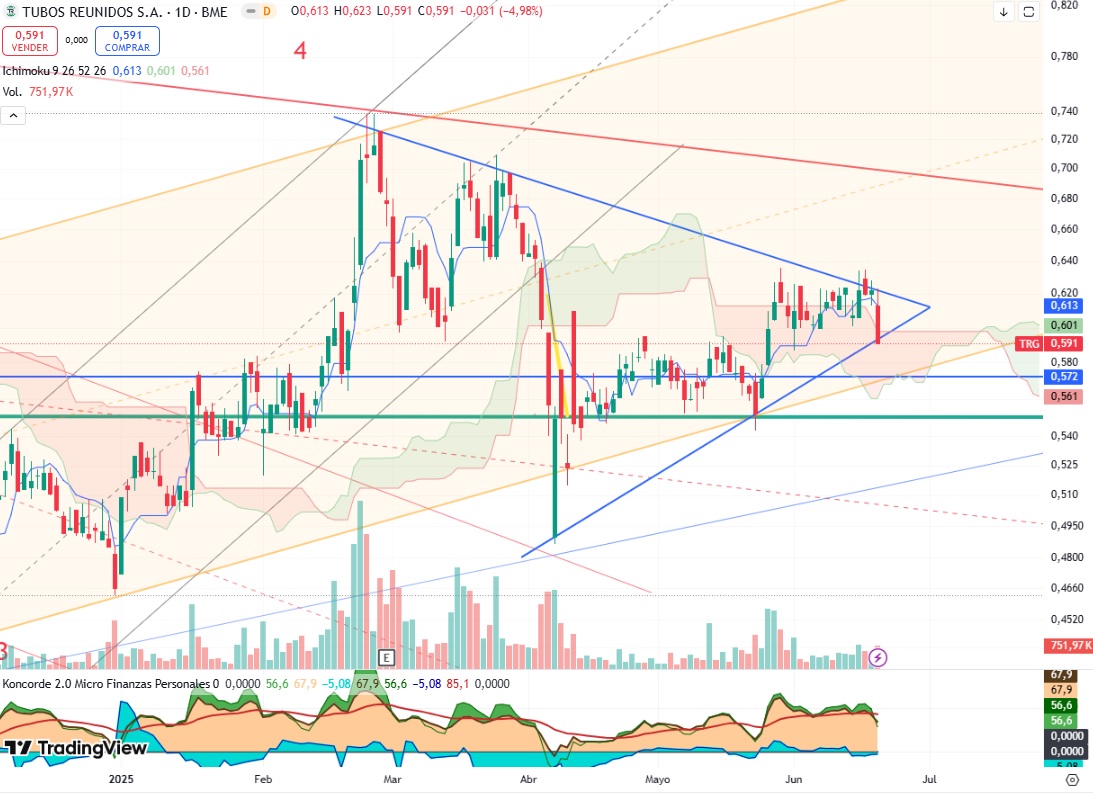Viewport: 1093px width, 793px height.
Task: Click the red 0,561 price axis label
Action: [1064, 396]
